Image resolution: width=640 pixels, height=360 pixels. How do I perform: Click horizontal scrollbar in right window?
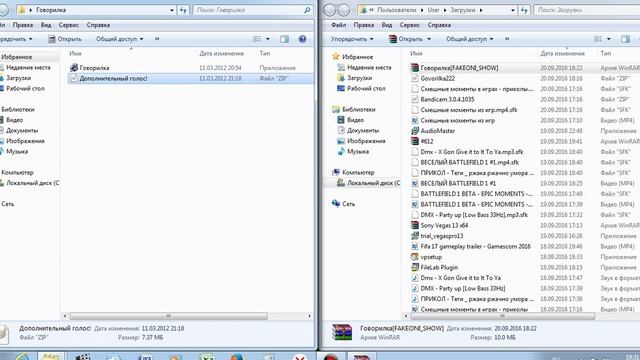coord(503,316)
